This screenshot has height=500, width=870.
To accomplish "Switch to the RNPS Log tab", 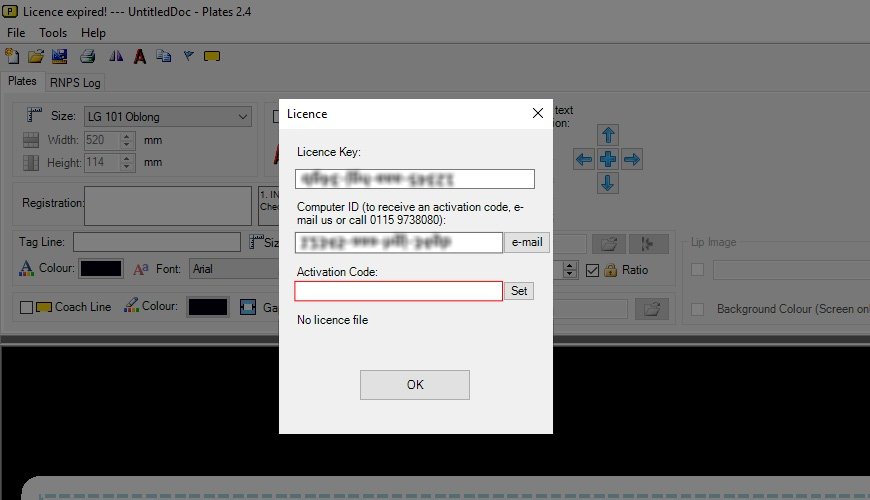I will pyautogui.click(x=75, y=83).
